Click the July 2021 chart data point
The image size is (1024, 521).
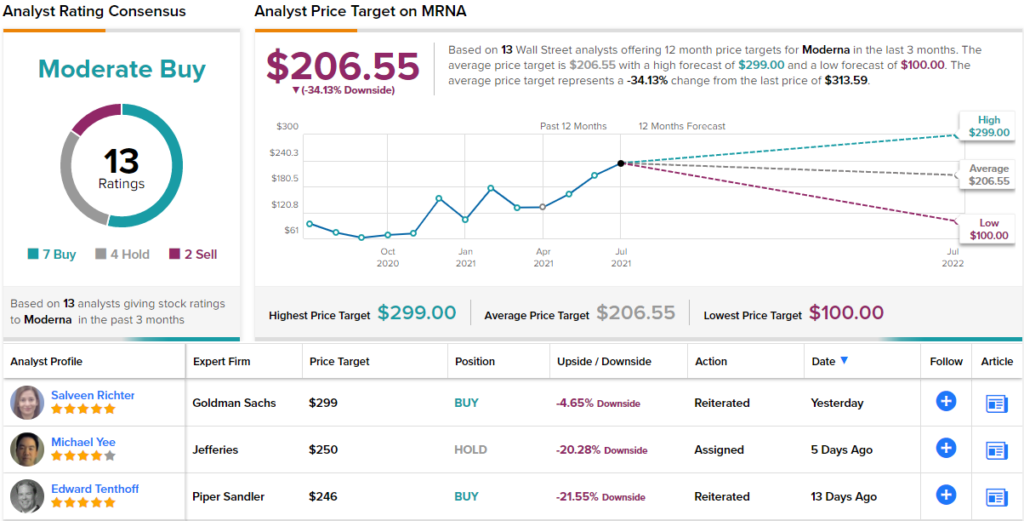tap(620, 163)
